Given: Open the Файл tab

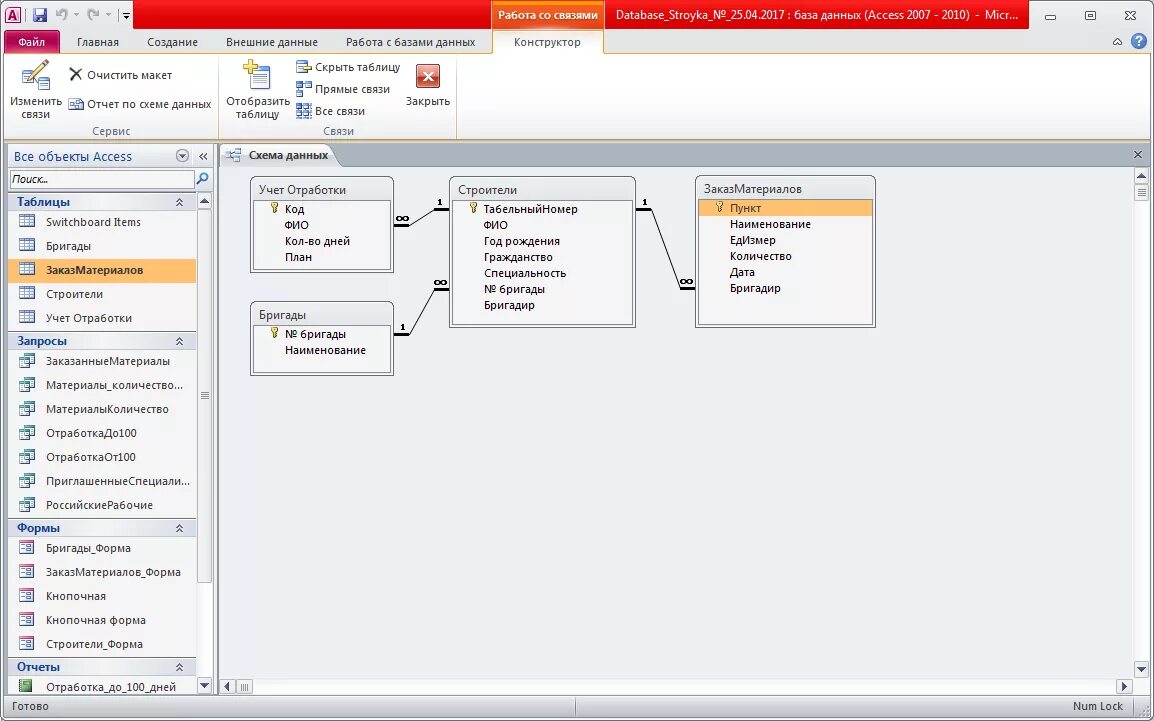Looking at the screenshot, I should 32,42.
